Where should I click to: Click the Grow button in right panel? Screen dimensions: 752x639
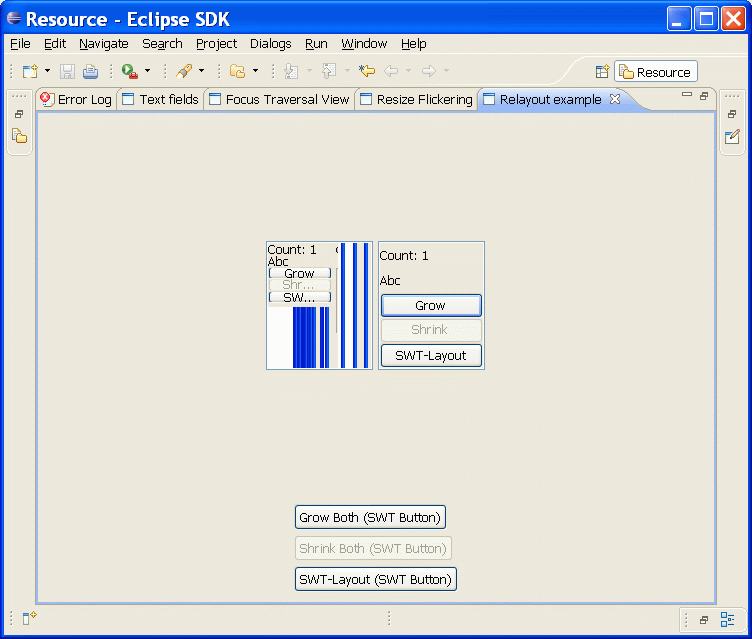(x=431, y=305)
